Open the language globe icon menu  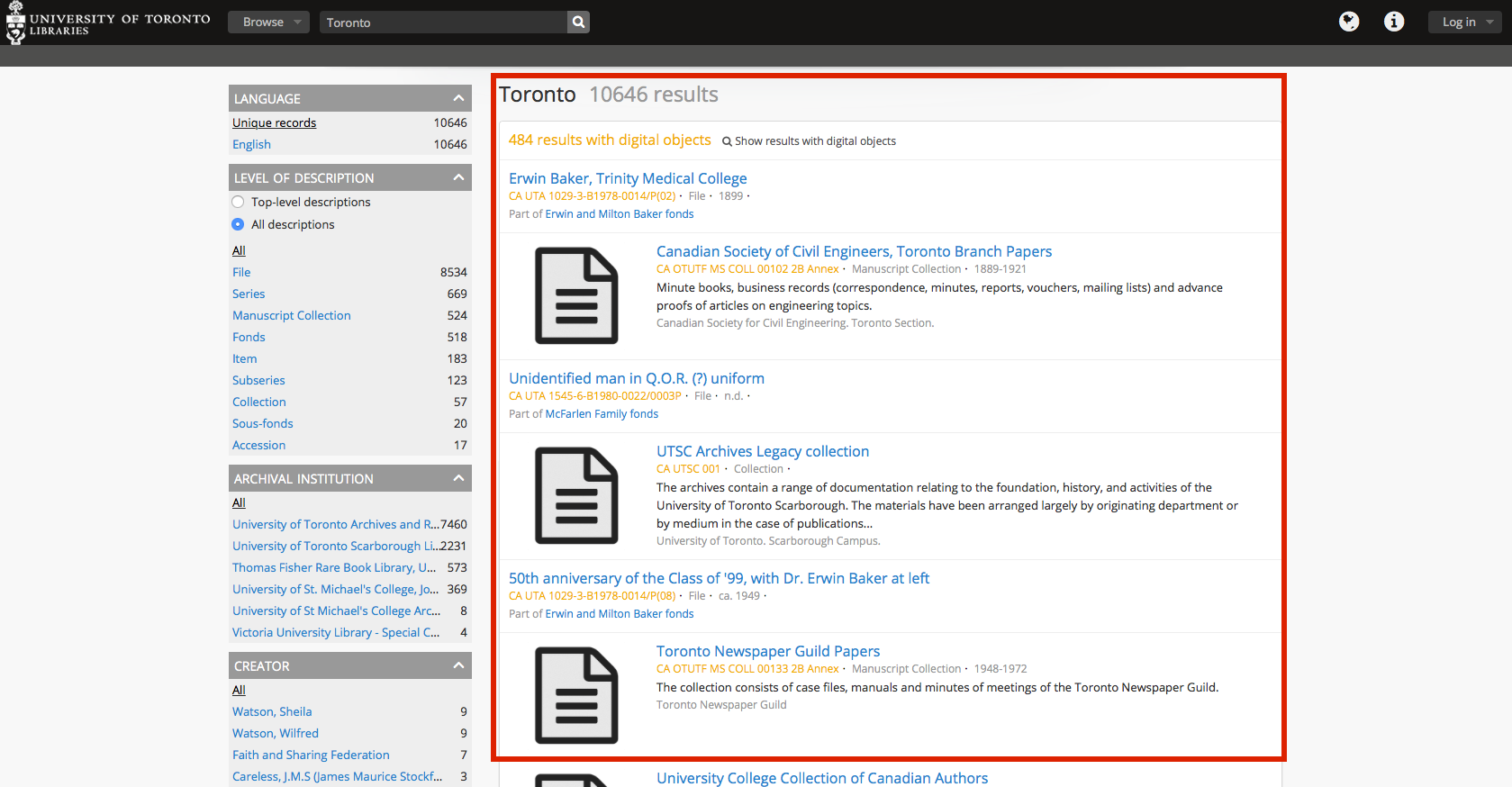[1349, 22]
